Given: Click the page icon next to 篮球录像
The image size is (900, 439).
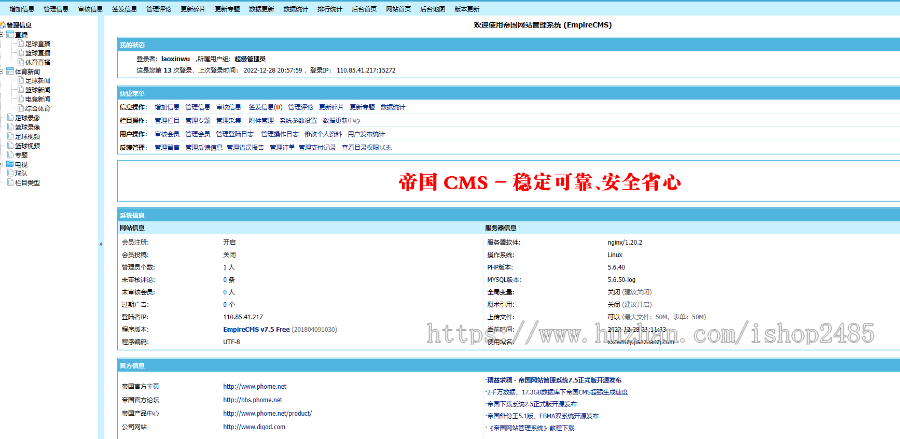Looking at the screenshot, I should tap(10, 127).
